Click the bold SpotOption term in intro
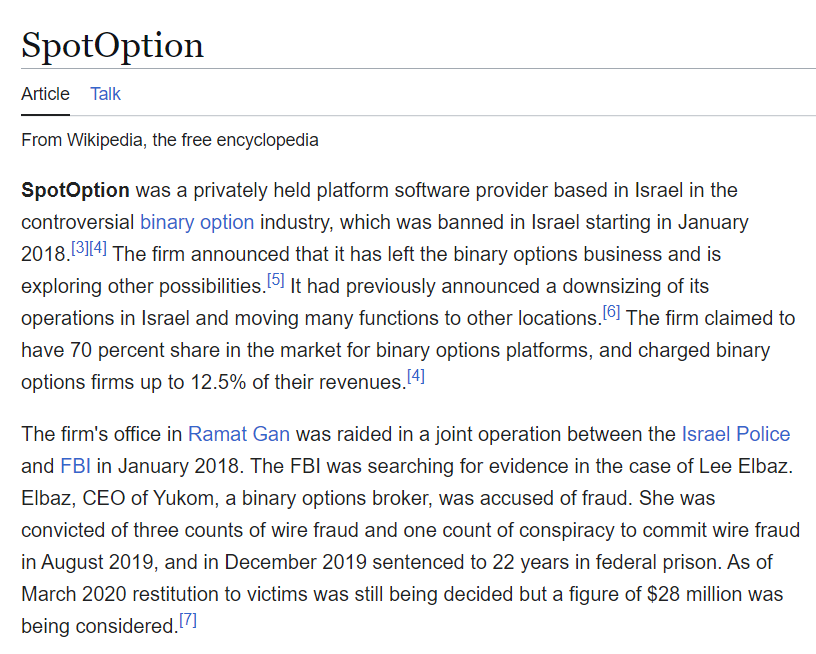Image resolution: width=816 pixels, height=654 pixels. [x=75, y=190]
